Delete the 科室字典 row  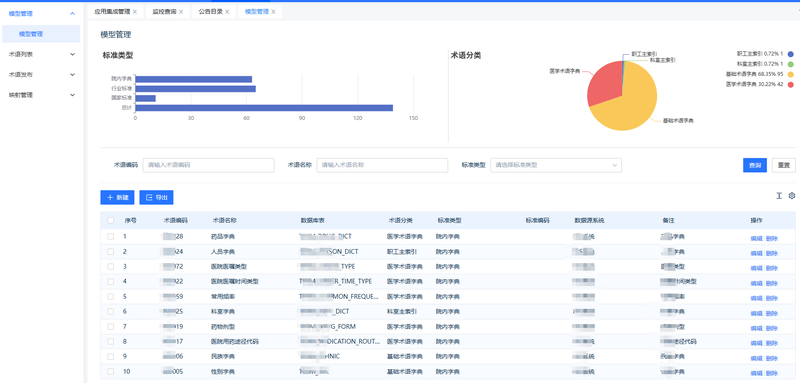point(771,313)
